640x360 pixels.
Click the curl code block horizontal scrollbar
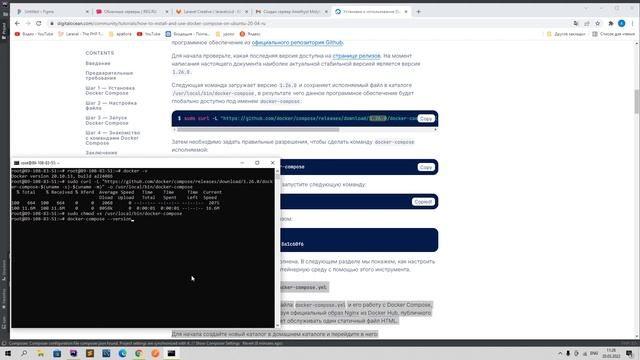258,130
